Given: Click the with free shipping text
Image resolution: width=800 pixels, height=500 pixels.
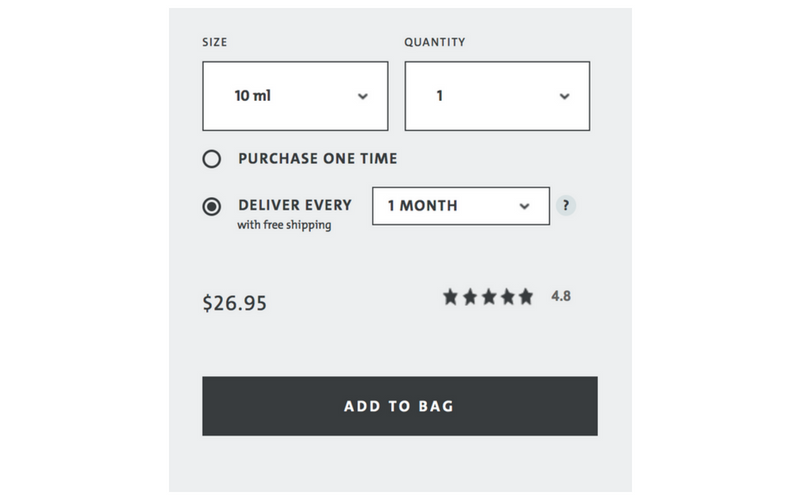Looking at the screenshot, I should tap(284, 225).
